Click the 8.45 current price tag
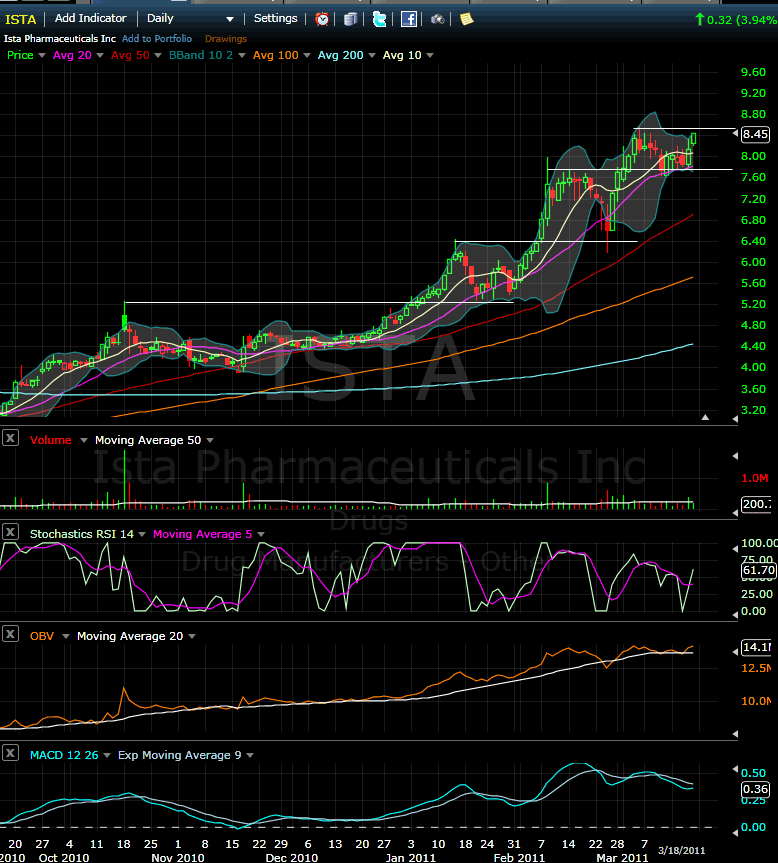 [x=755, y=134]
